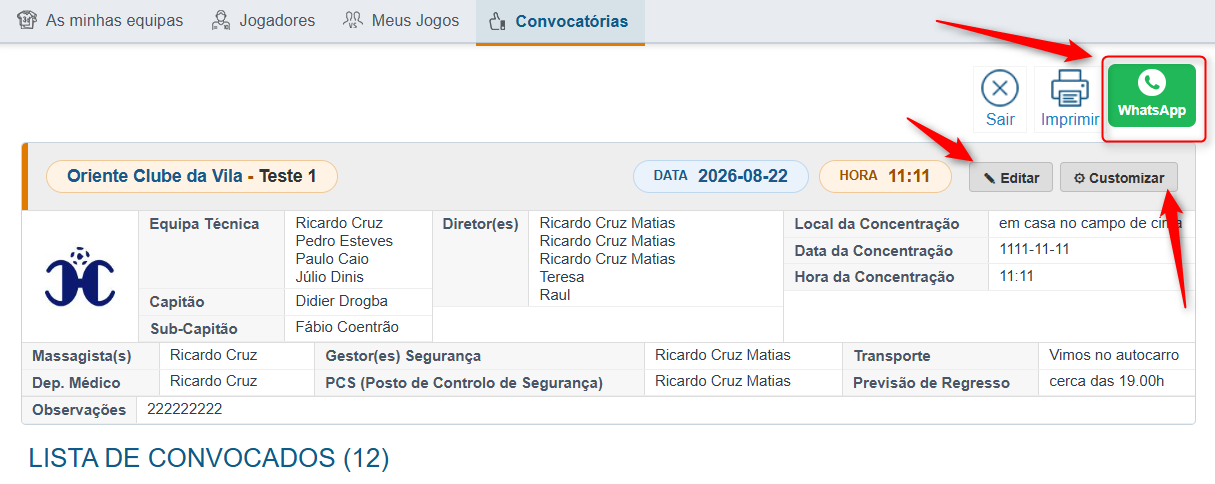Open the As minhas equipas tab
The image size is (1215, 484).
(x=100, y=21)
